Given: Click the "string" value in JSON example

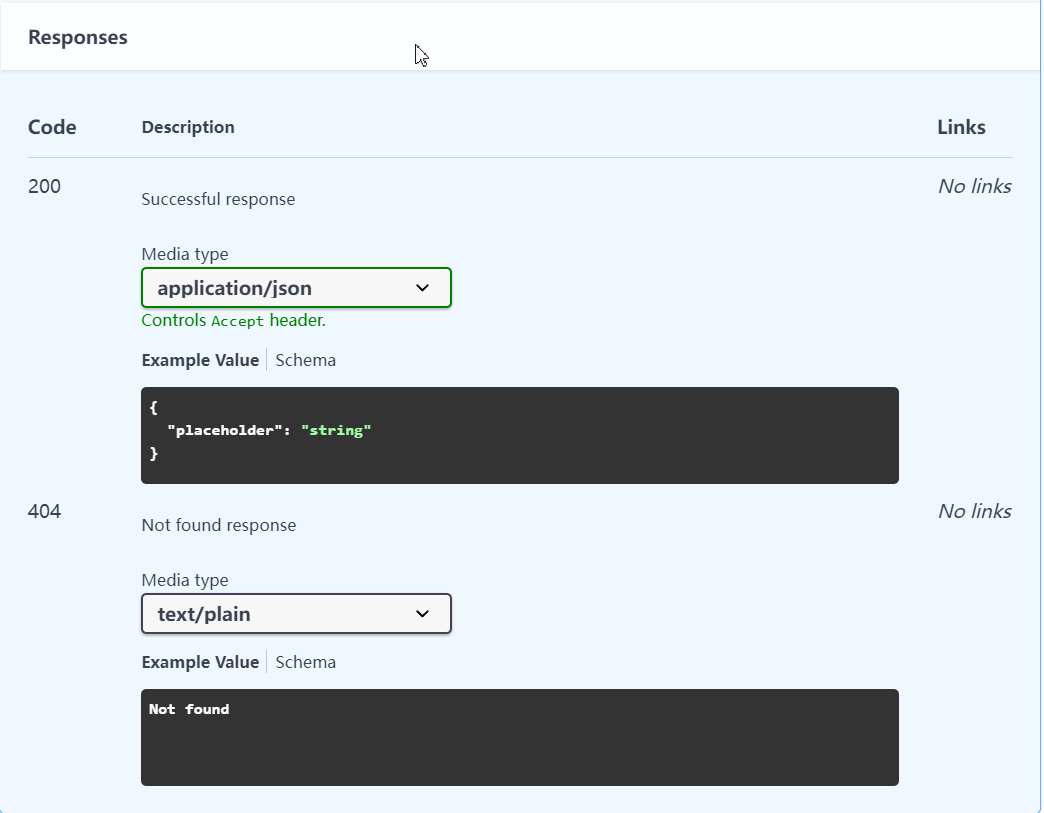Looking at the screenshot, I should [336, 430].
